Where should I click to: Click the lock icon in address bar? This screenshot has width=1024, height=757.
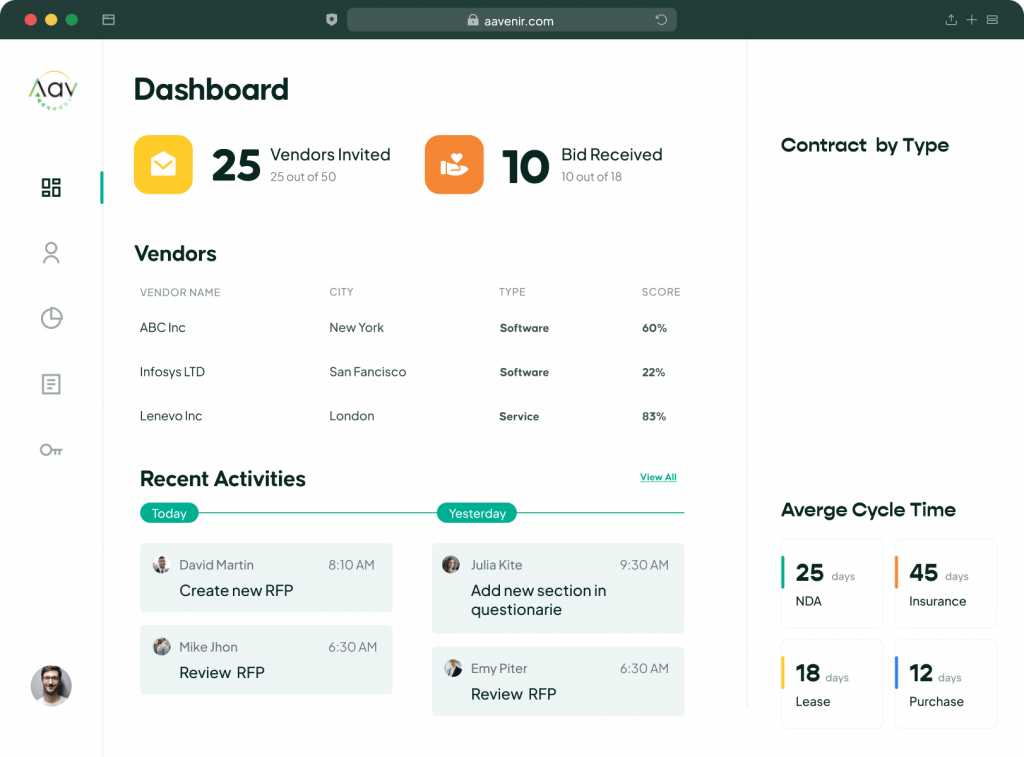(x=473, y=20)
